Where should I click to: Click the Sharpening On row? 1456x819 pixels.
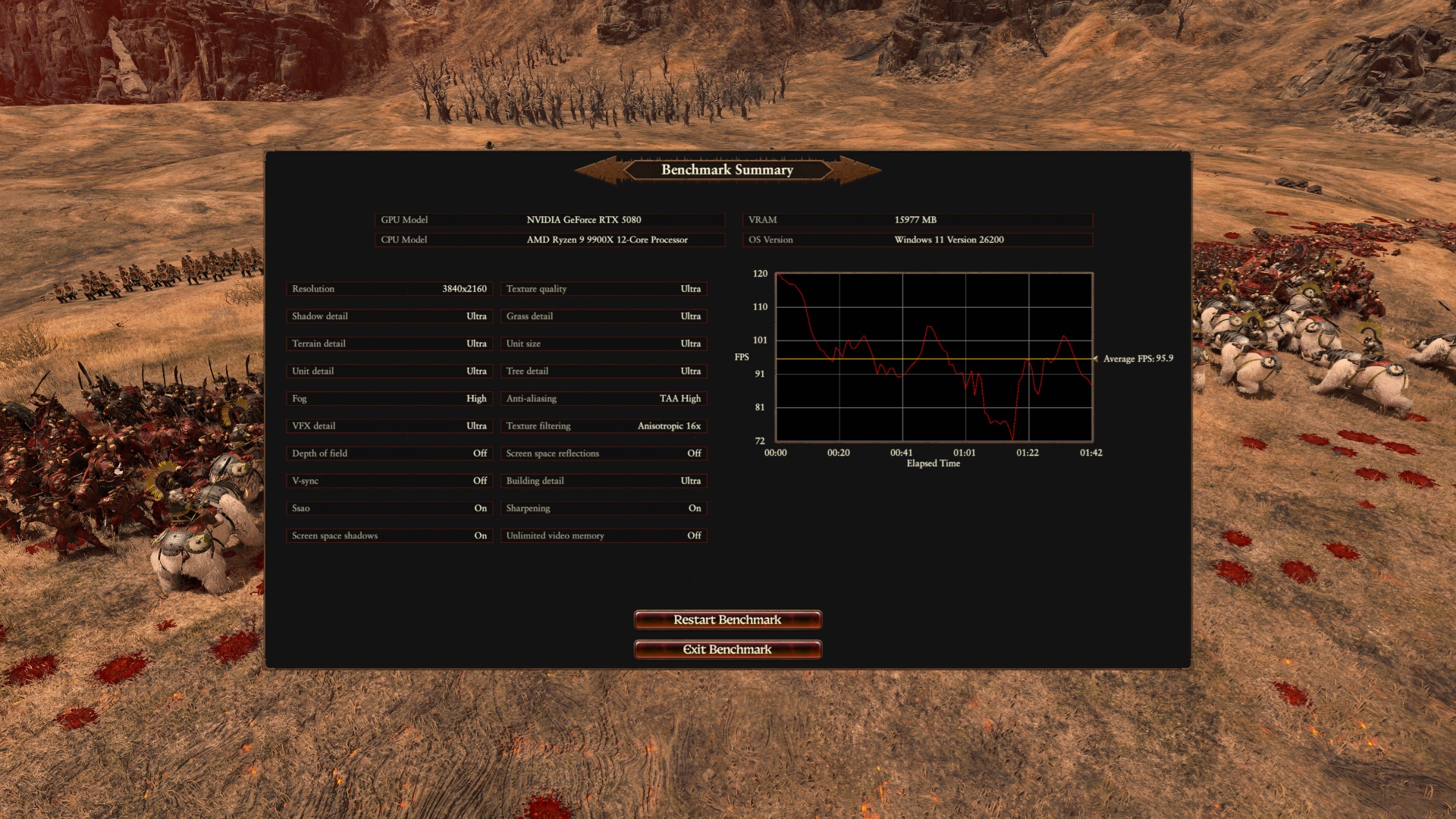point(604,508)
